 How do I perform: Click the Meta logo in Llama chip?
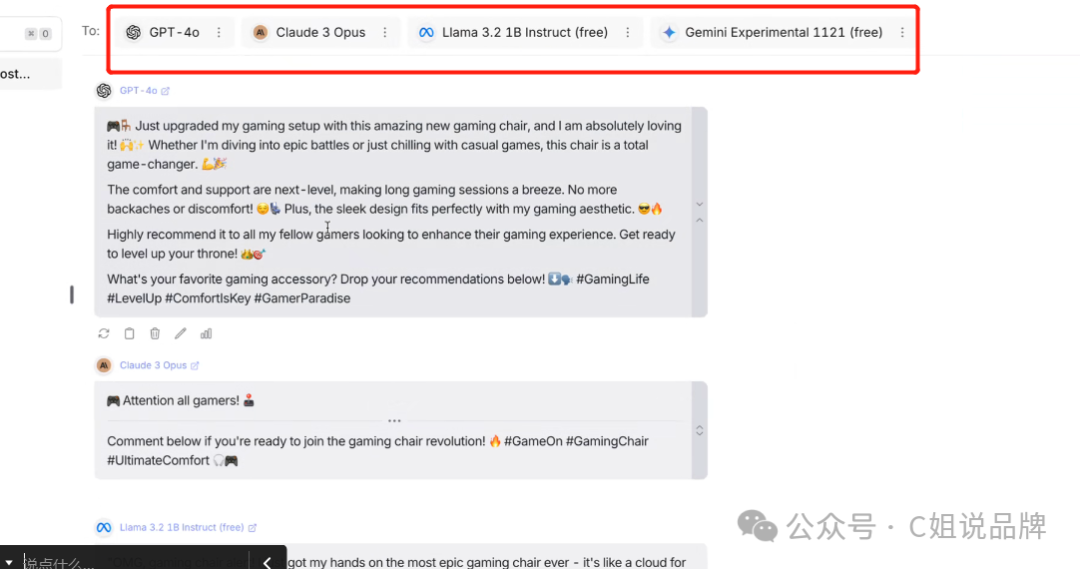(x=426, y=32)
